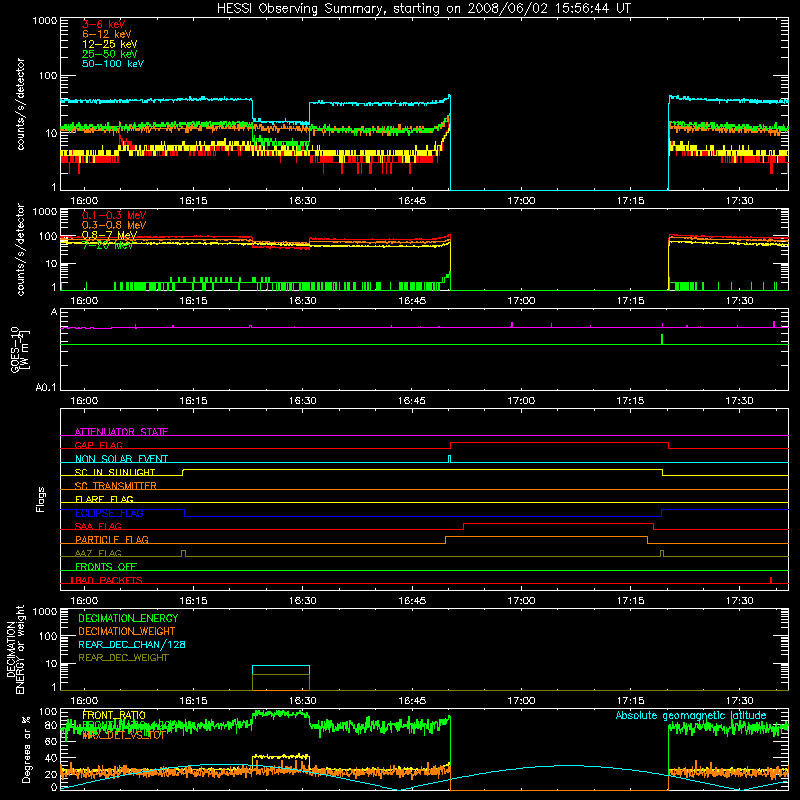Click the 0.8-7 MeV legend label
800x800 pixels.
[x=109, y=235]
